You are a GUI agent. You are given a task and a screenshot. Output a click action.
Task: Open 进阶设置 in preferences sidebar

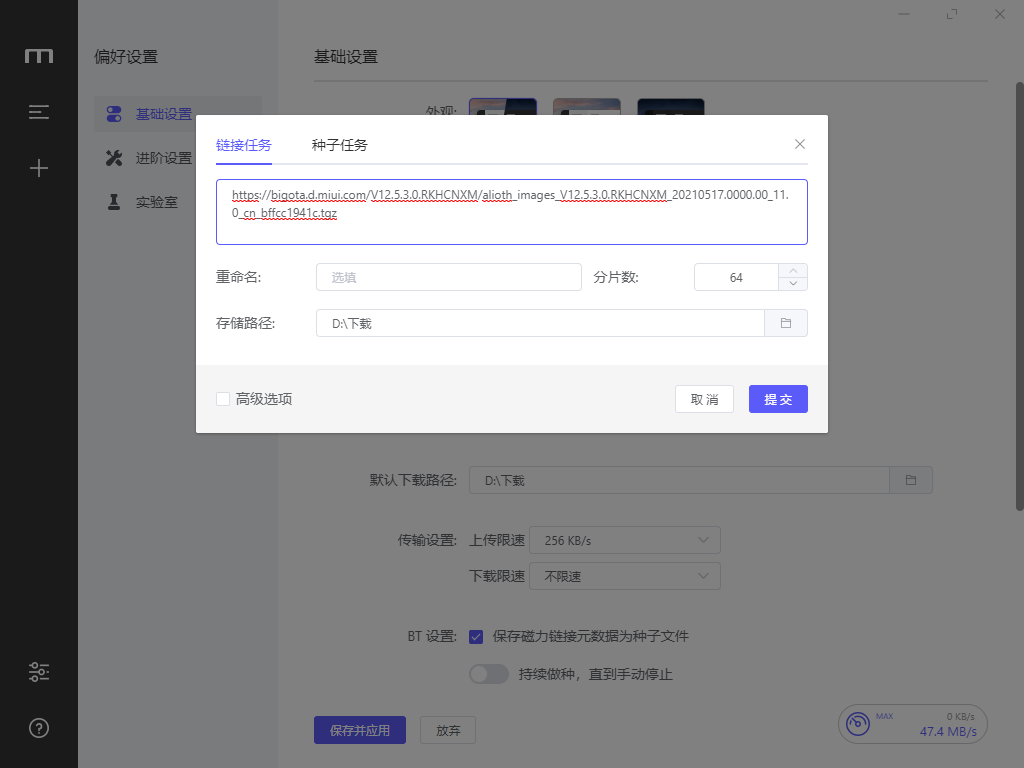163,158
